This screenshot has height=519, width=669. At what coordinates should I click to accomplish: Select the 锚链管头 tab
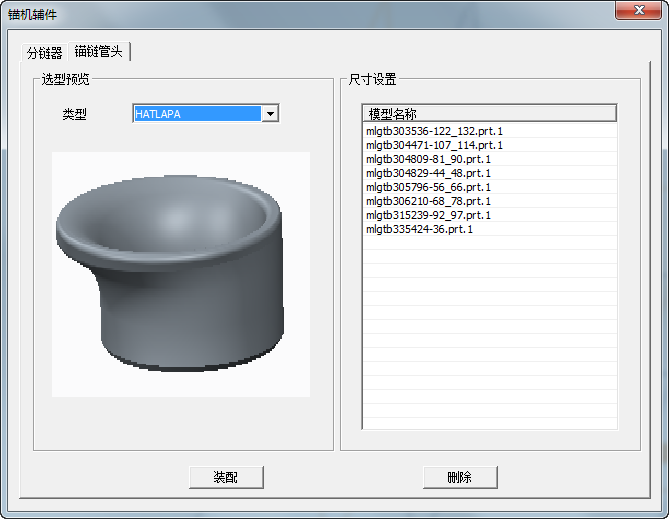99,51
